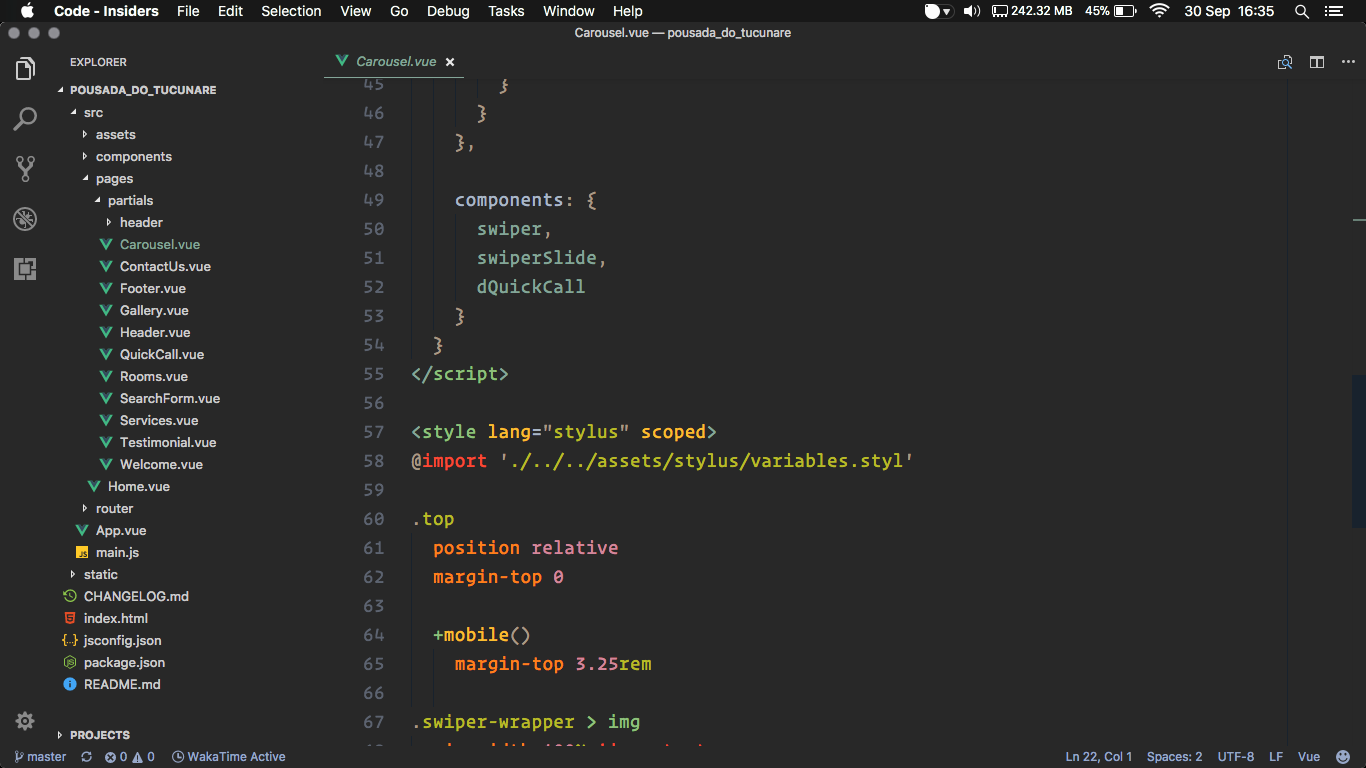Change encoding via UTF-8
The width and height of the screenshot is (1366, 768).
point(1236,757)
